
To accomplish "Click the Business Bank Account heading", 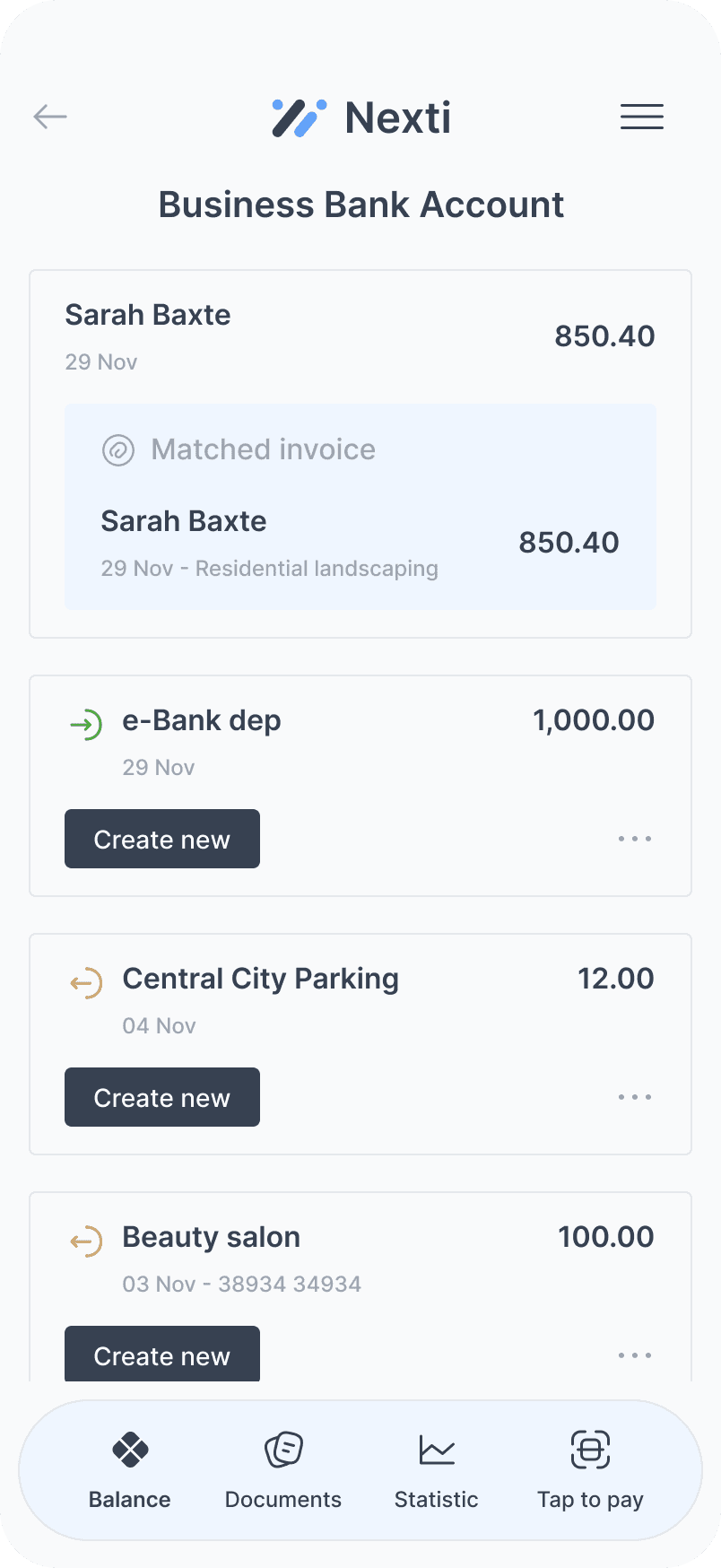I will 360,205.
